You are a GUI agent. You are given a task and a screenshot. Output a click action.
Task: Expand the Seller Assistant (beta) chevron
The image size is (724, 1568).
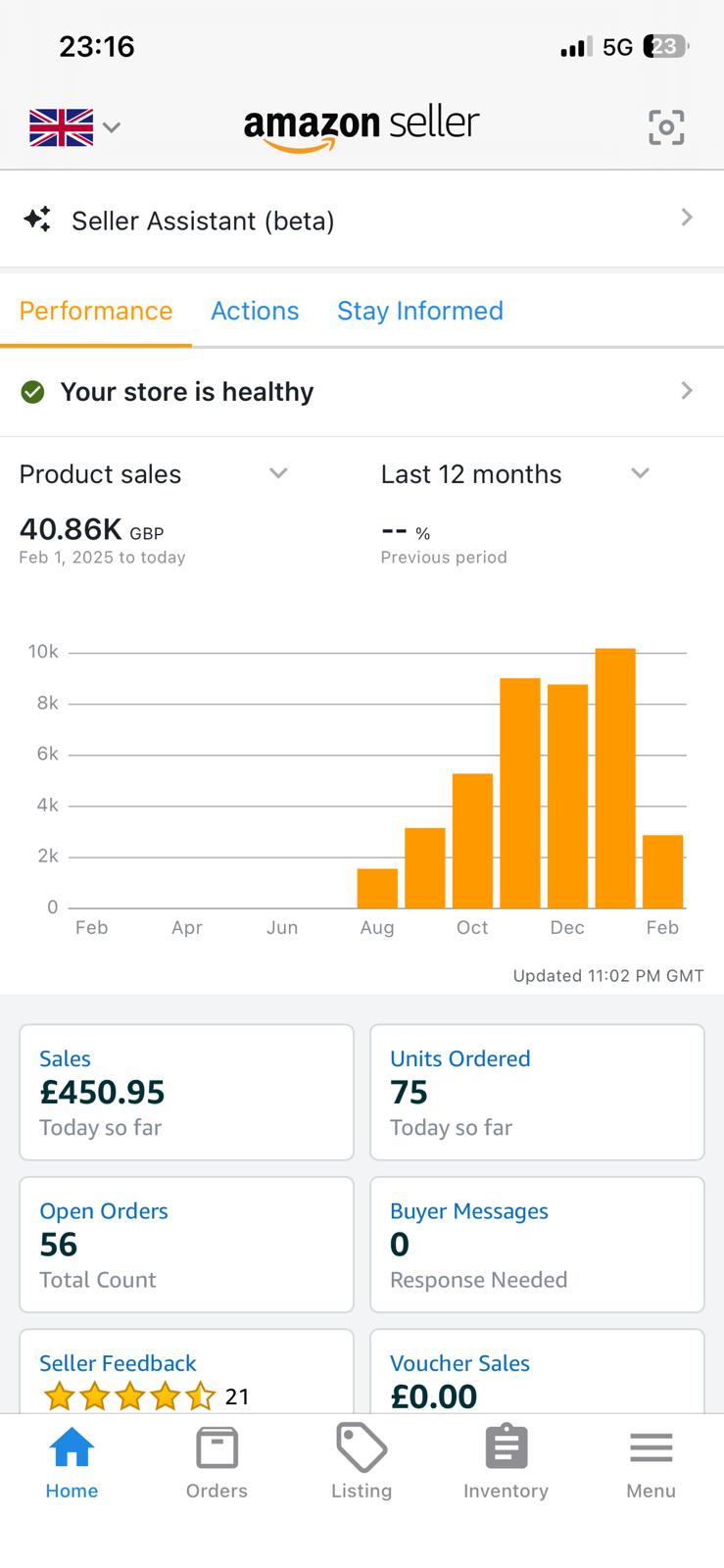(687, 218)
